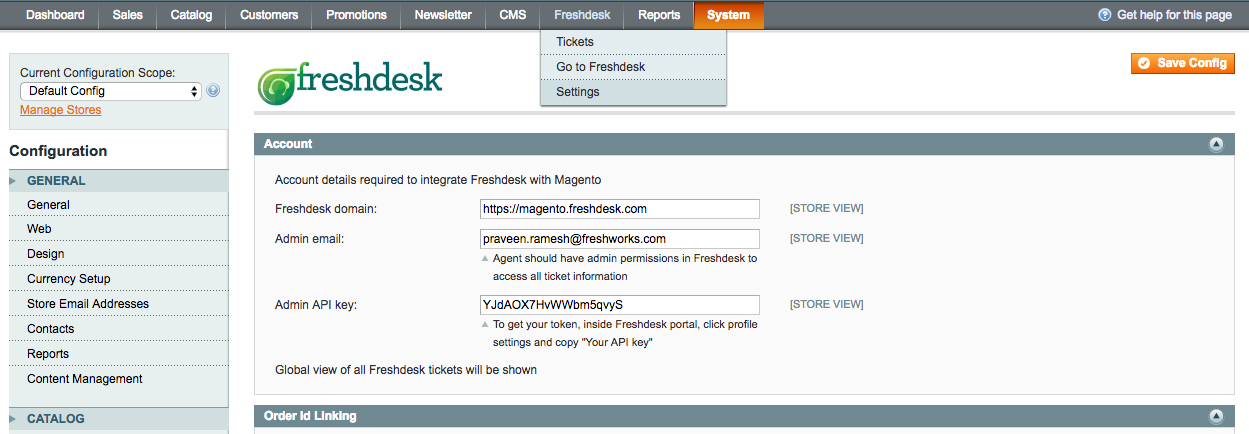The width and height of the screenshot is (1249, 434).
Task: Focus the Admin email field
Action: point(619,239)
